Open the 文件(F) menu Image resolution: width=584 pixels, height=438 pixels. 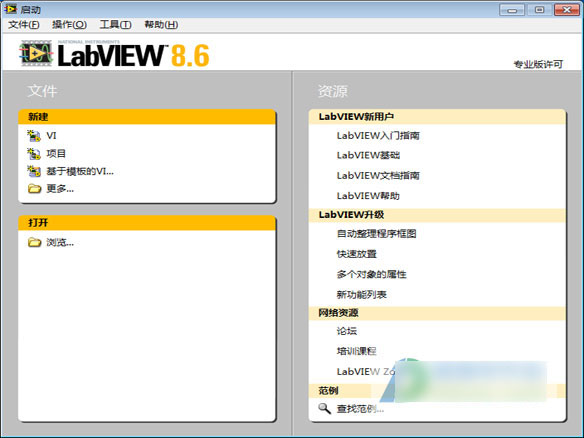pyautogui.click(x=23, y=25)
